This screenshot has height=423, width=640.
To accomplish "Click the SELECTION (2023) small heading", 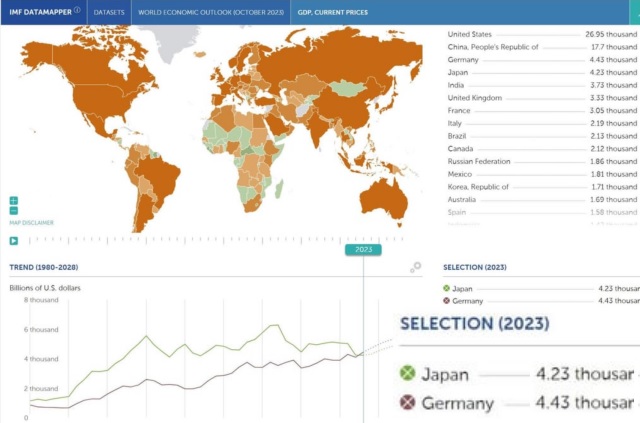I will (x=475, y=267).
